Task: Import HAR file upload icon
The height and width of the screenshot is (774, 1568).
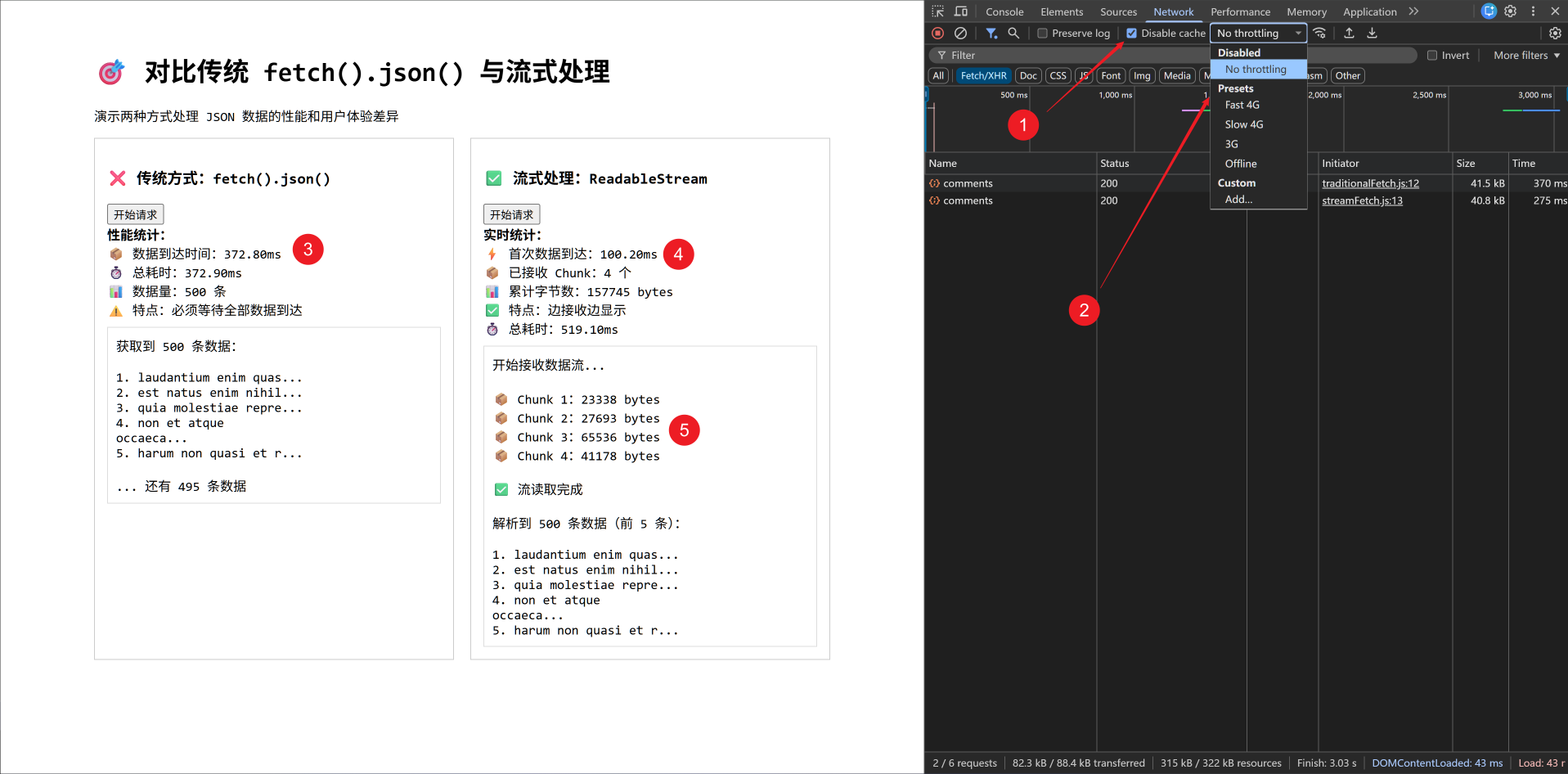Action: click(1350, 34)
